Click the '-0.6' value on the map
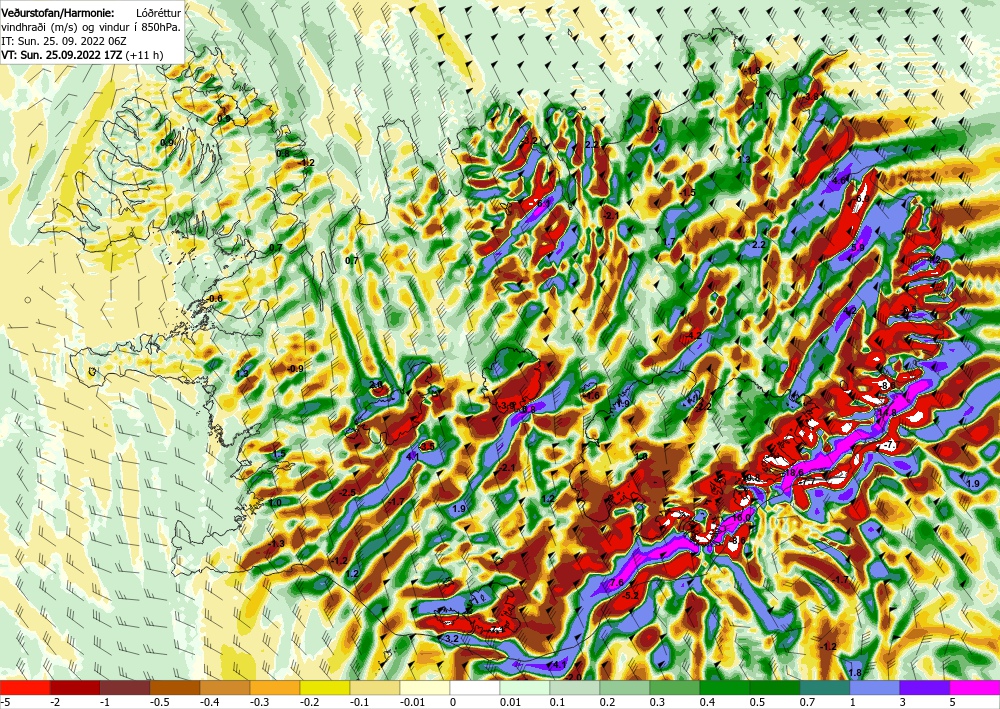 [x=215, y=298]
